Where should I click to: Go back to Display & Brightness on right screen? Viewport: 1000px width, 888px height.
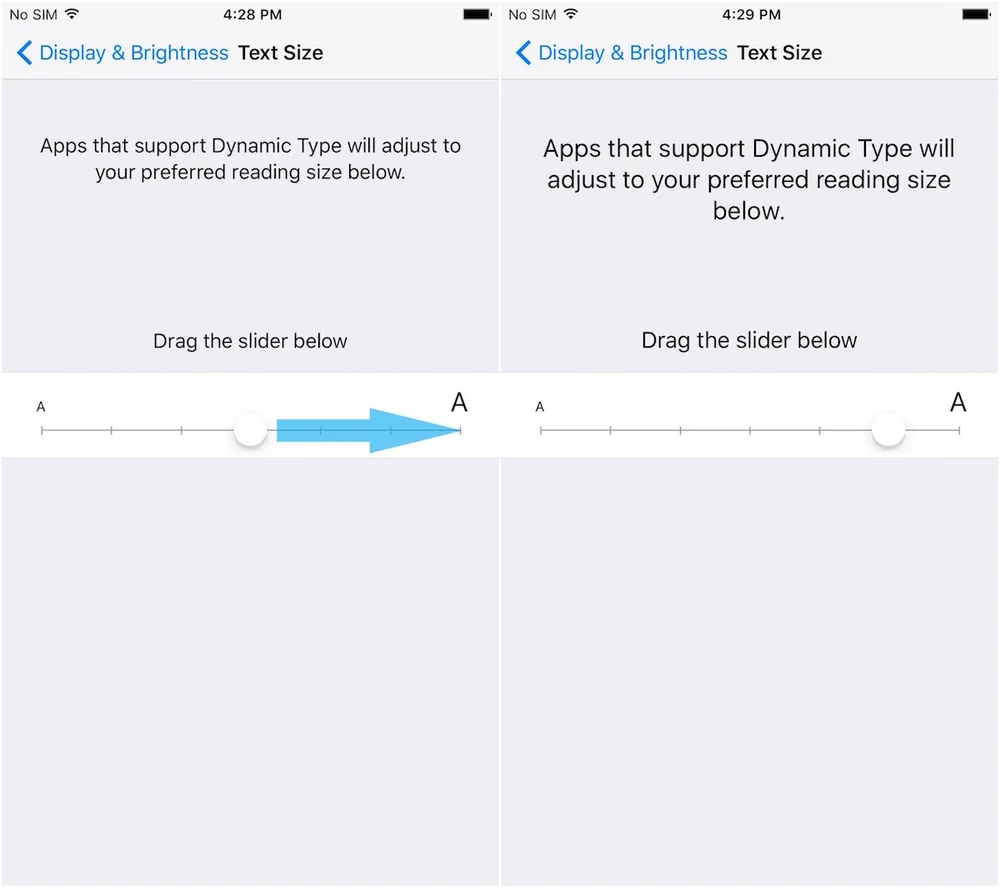click(x=632, y=53)
